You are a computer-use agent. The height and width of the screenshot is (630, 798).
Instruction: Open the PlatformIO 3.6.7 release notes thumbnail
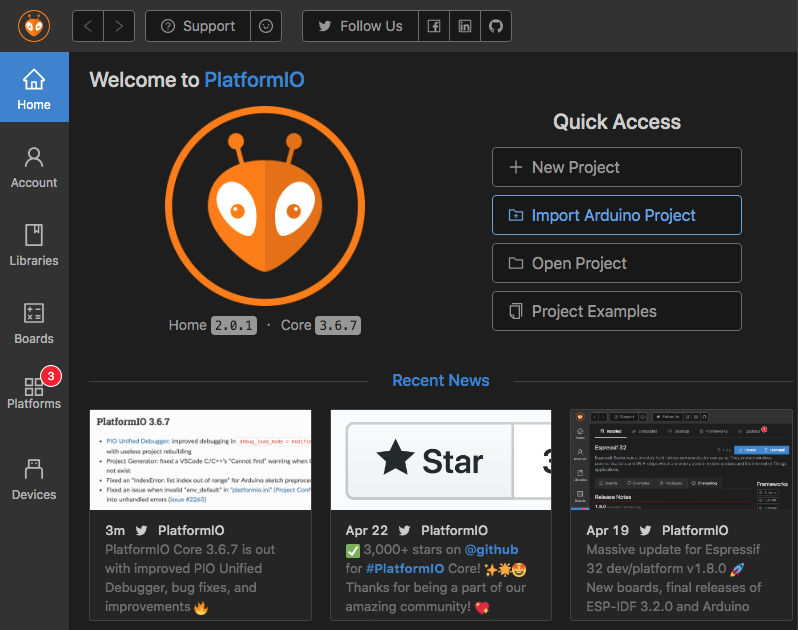pyautogui.click(x=201, y=460)
